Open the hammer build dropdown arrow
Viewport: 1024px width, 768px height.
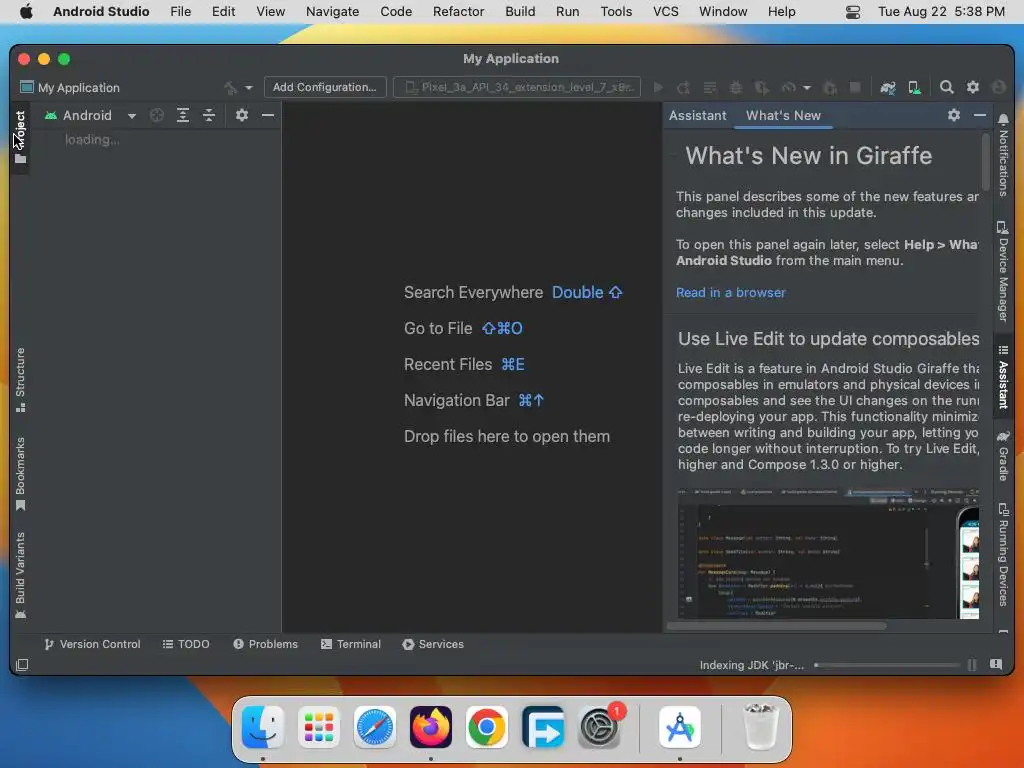249,88
